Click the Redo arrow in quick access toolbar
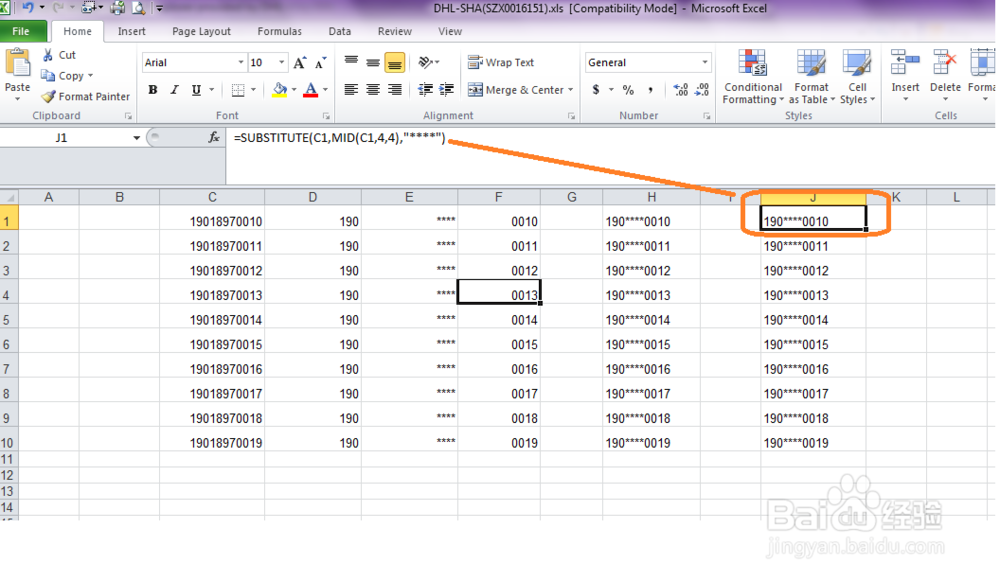 pyautogui.click(x=57, y=8)
